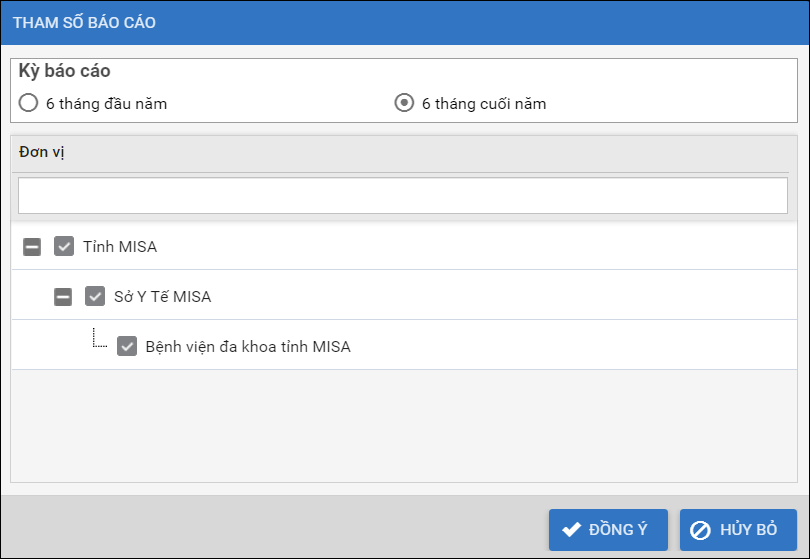
Task: Click the cancel circle icon on HỦY BỎ
Action: (701, 530)
